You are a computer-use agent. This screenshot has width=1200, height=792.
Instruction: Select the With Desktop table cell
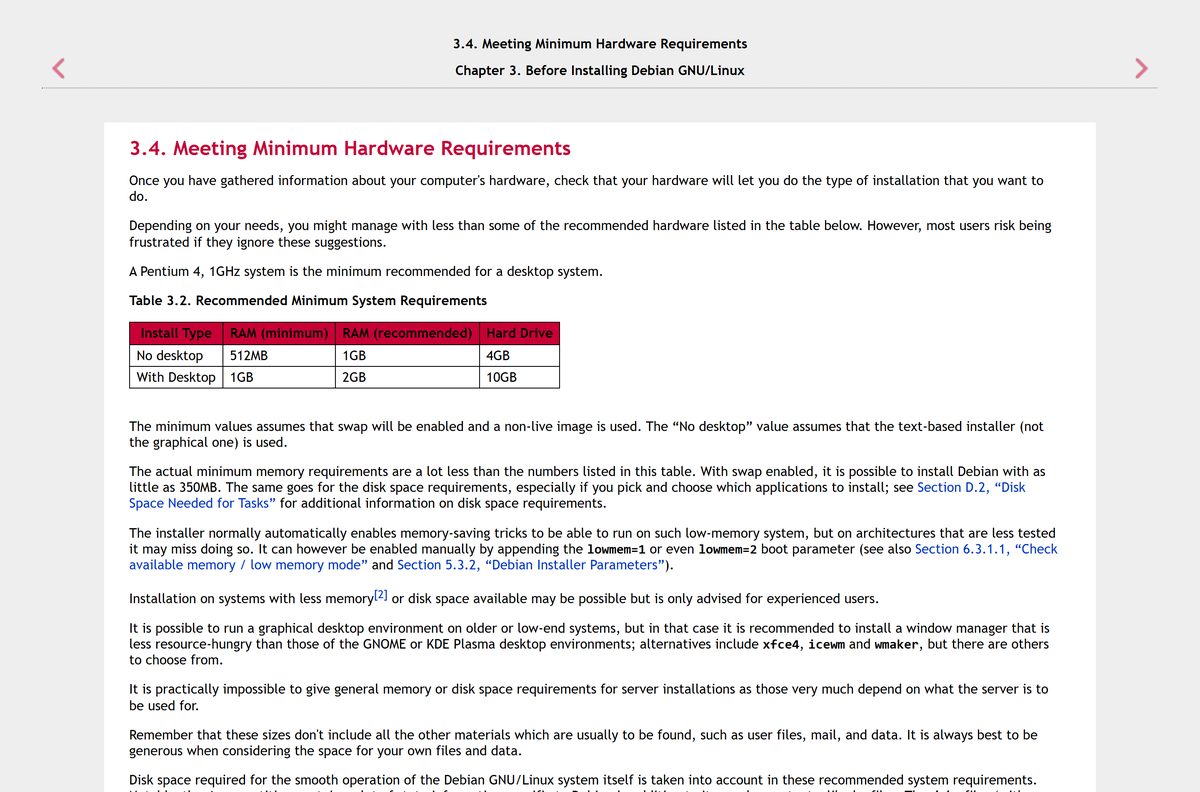tap(176, 377)
